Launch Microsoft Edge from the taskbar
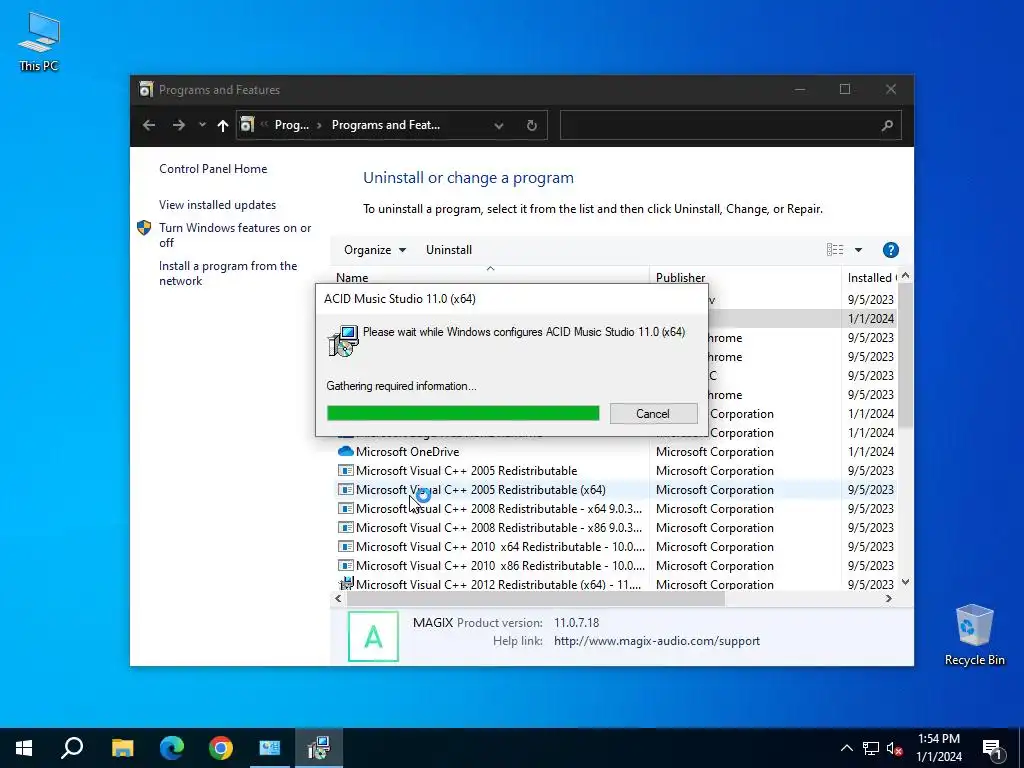The height and width of the screenshot is (768, 1024). coord(172,748)
